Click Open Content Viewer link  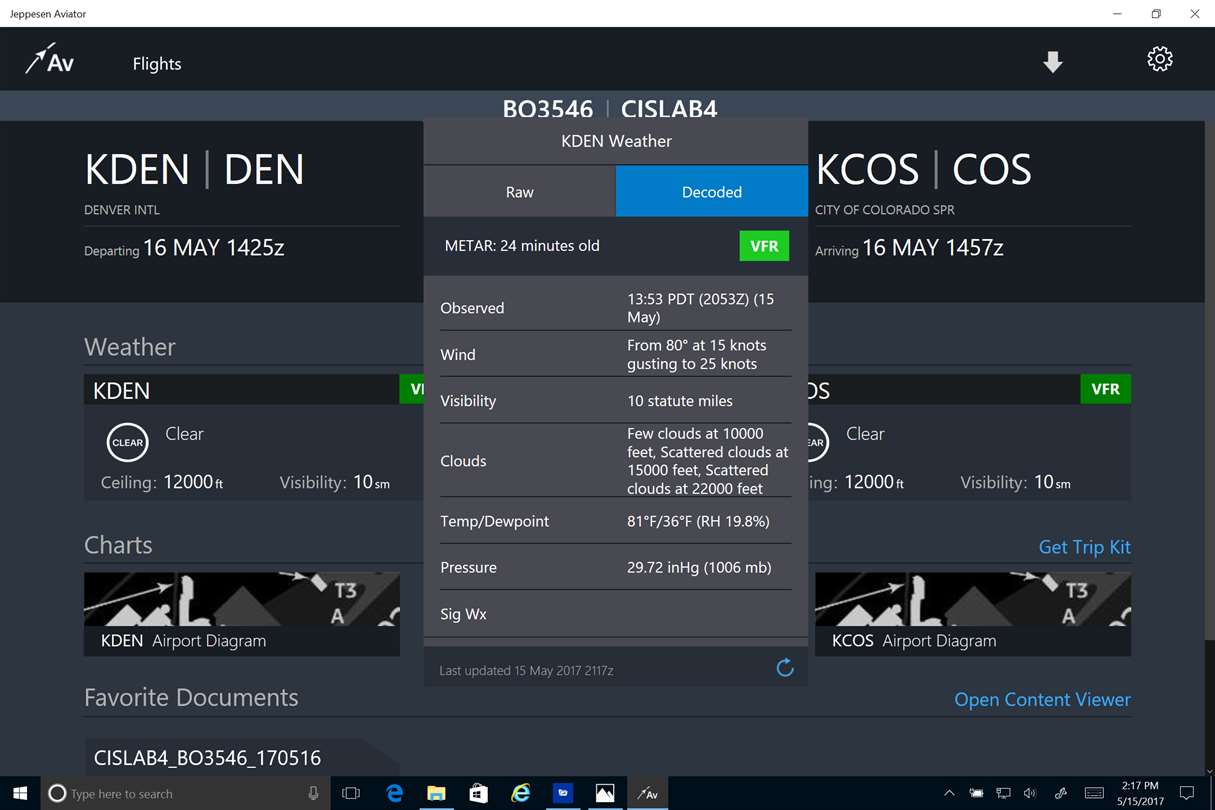tap(1042, 700)
